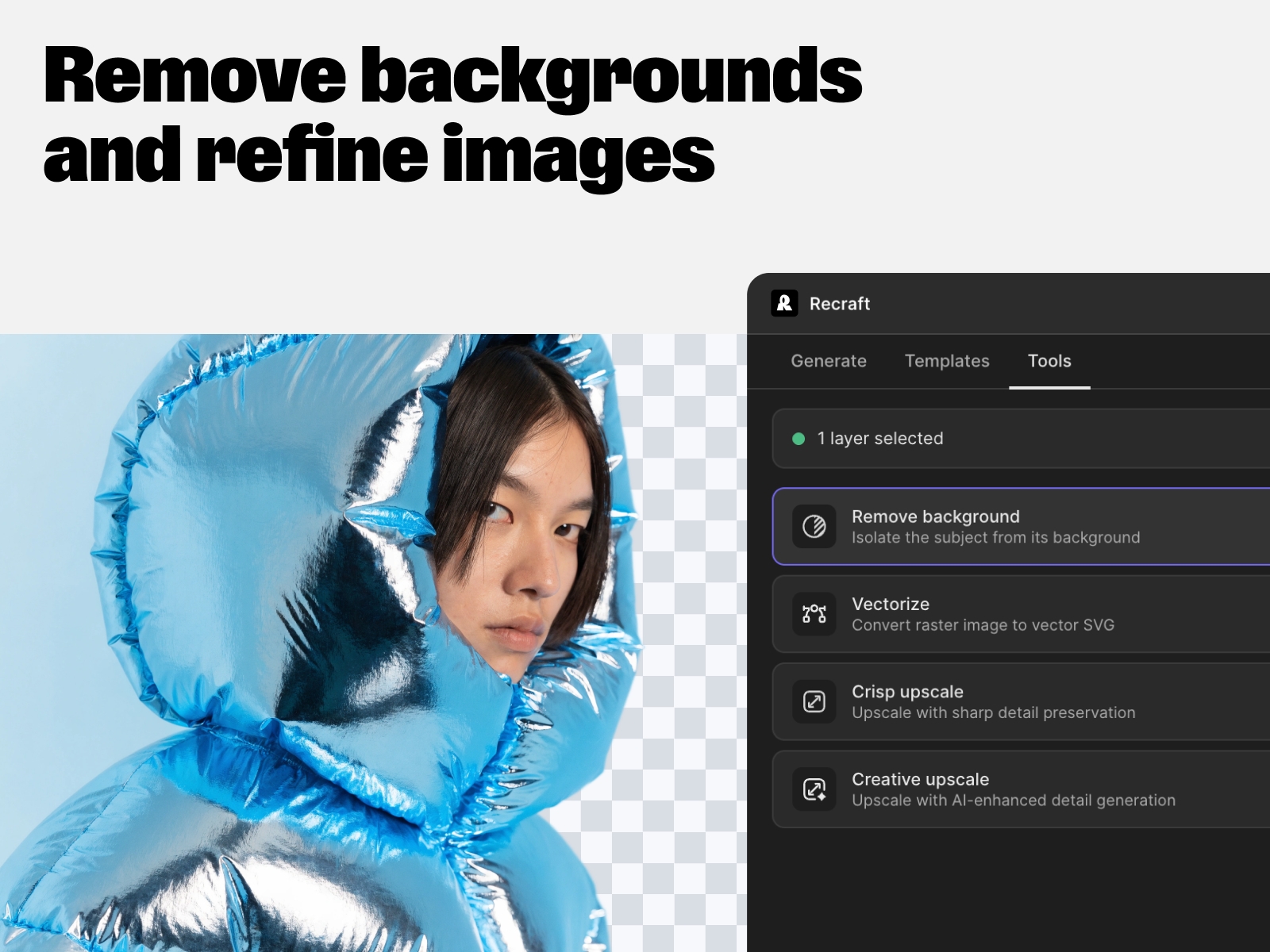Viewport: 1270px width, 952px height.
Task: Click the node-path Vectorize glyph
Action: (x=813, y=614)
